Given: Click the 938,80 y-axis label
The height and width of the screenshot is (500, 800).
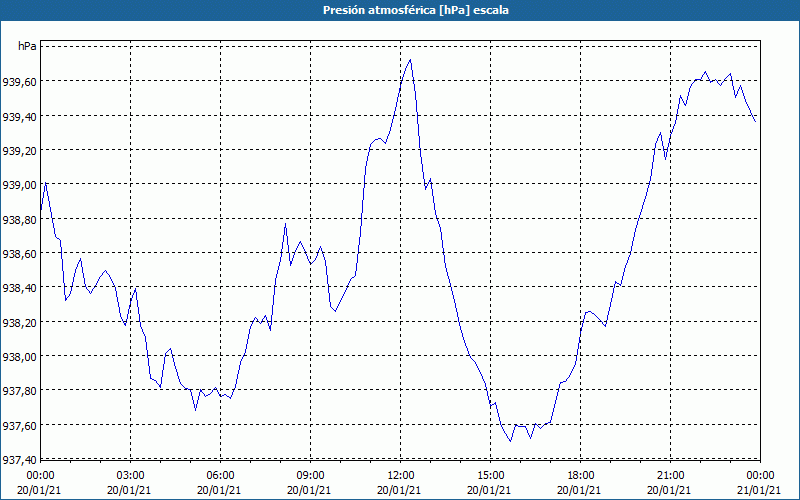Looking at the screenshot, I should (x=19, y=219).
